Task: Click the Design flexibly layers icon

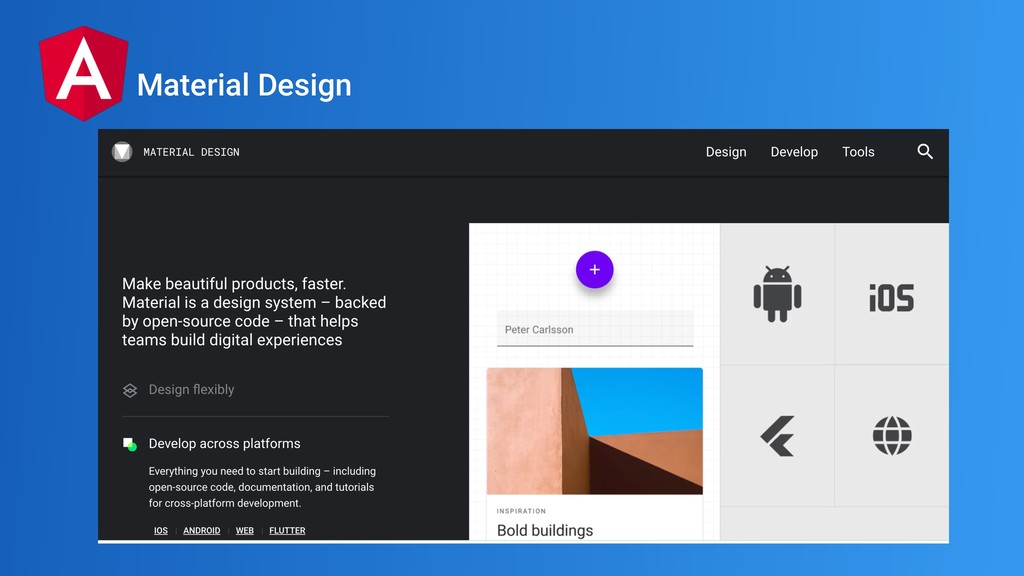Action: coord(130,390)
